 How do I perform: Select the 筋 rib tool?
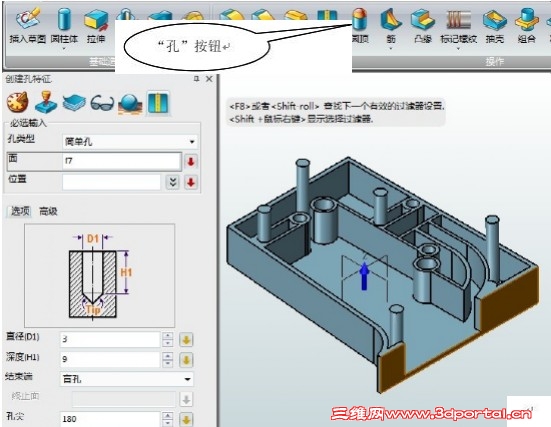tap(391, 26)
